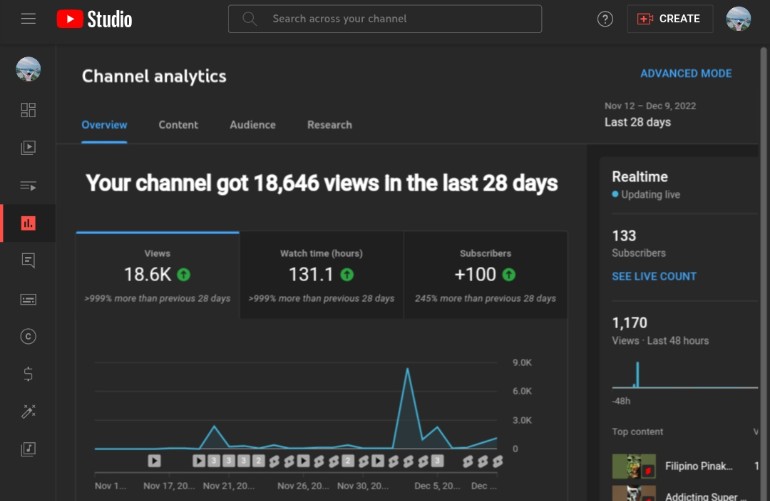The image size is (770, 501).
Task: Open Dashboard from the sidebar
Action: [x=28, y=110]
